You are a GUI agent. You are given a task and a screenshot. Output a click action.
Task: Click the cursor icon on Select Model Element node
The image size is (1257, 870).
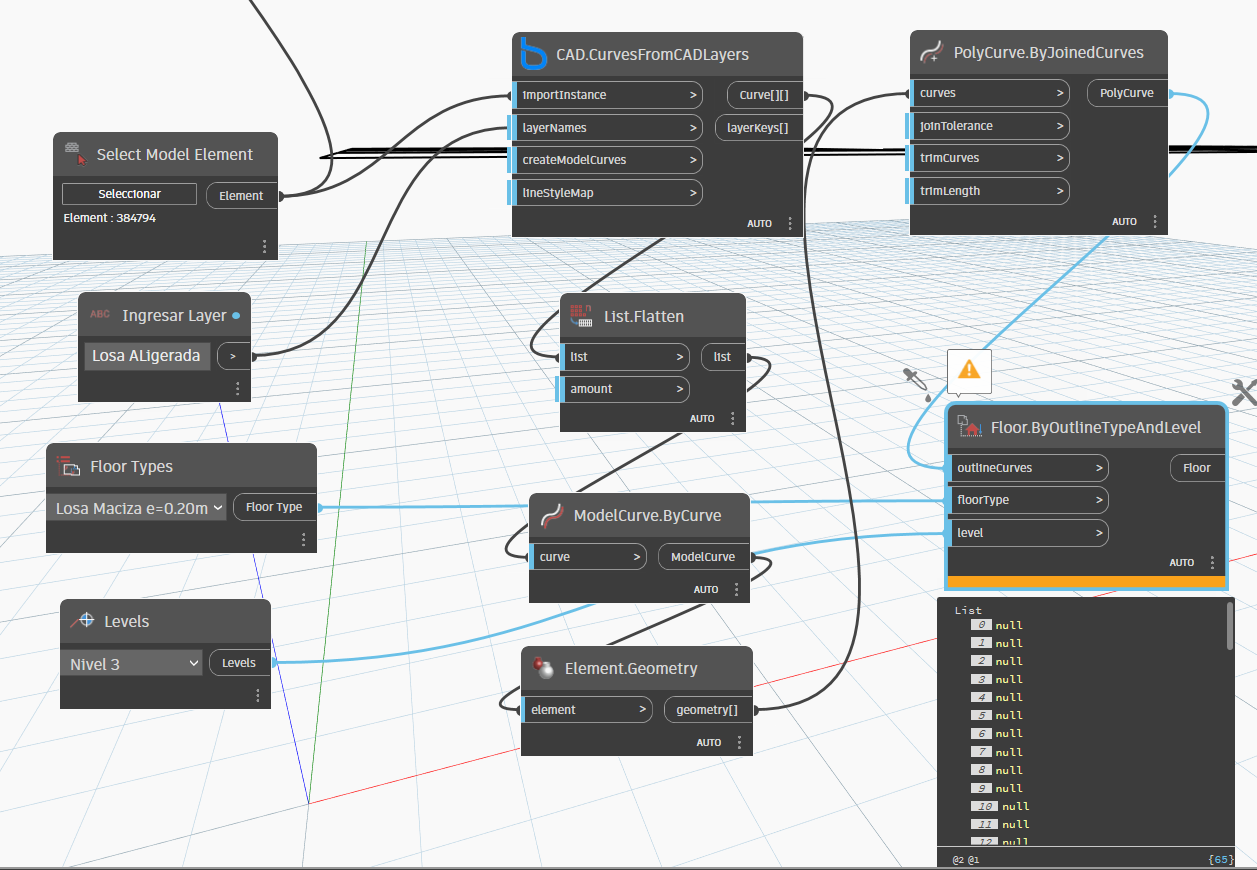pyautogui.click(x=73, y=154)
